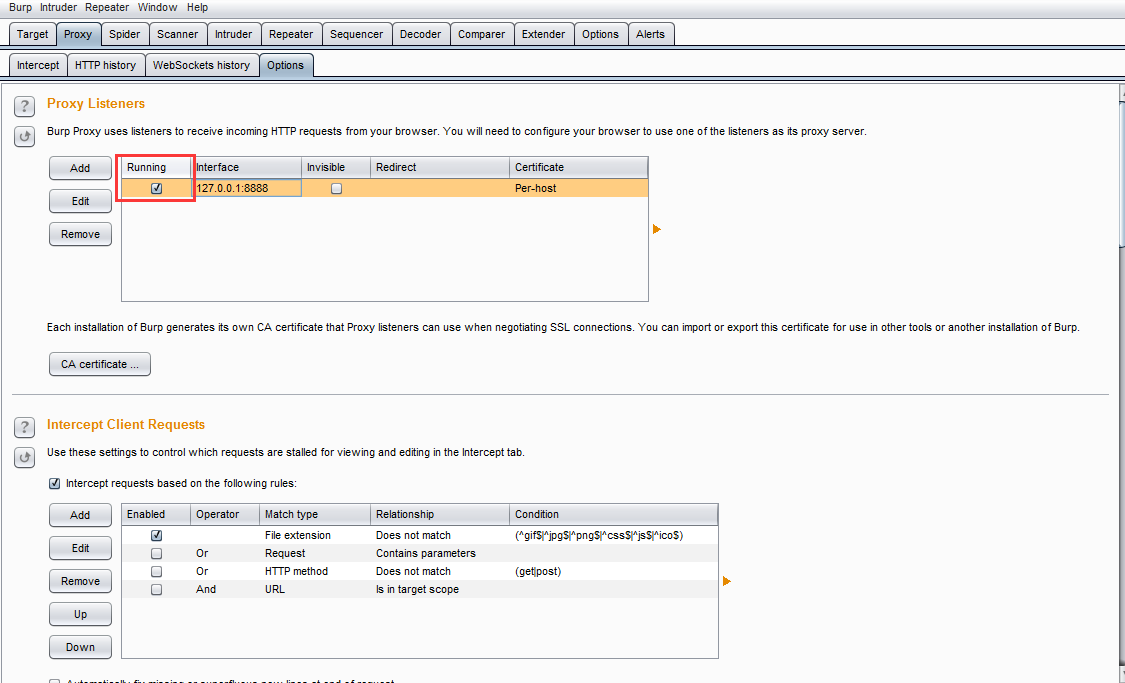Click the Match type column header

click(x=314, y=514)
